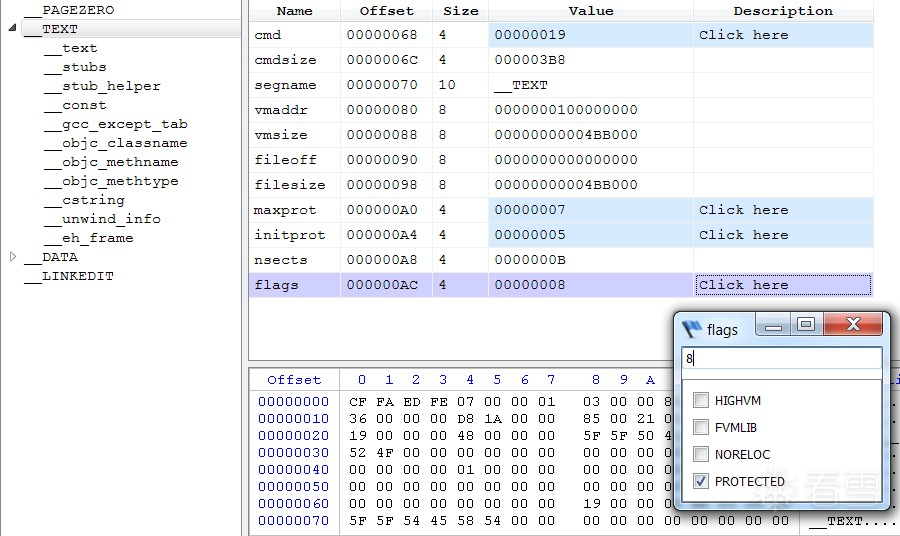Close the flags popup window

pos(853,325)
